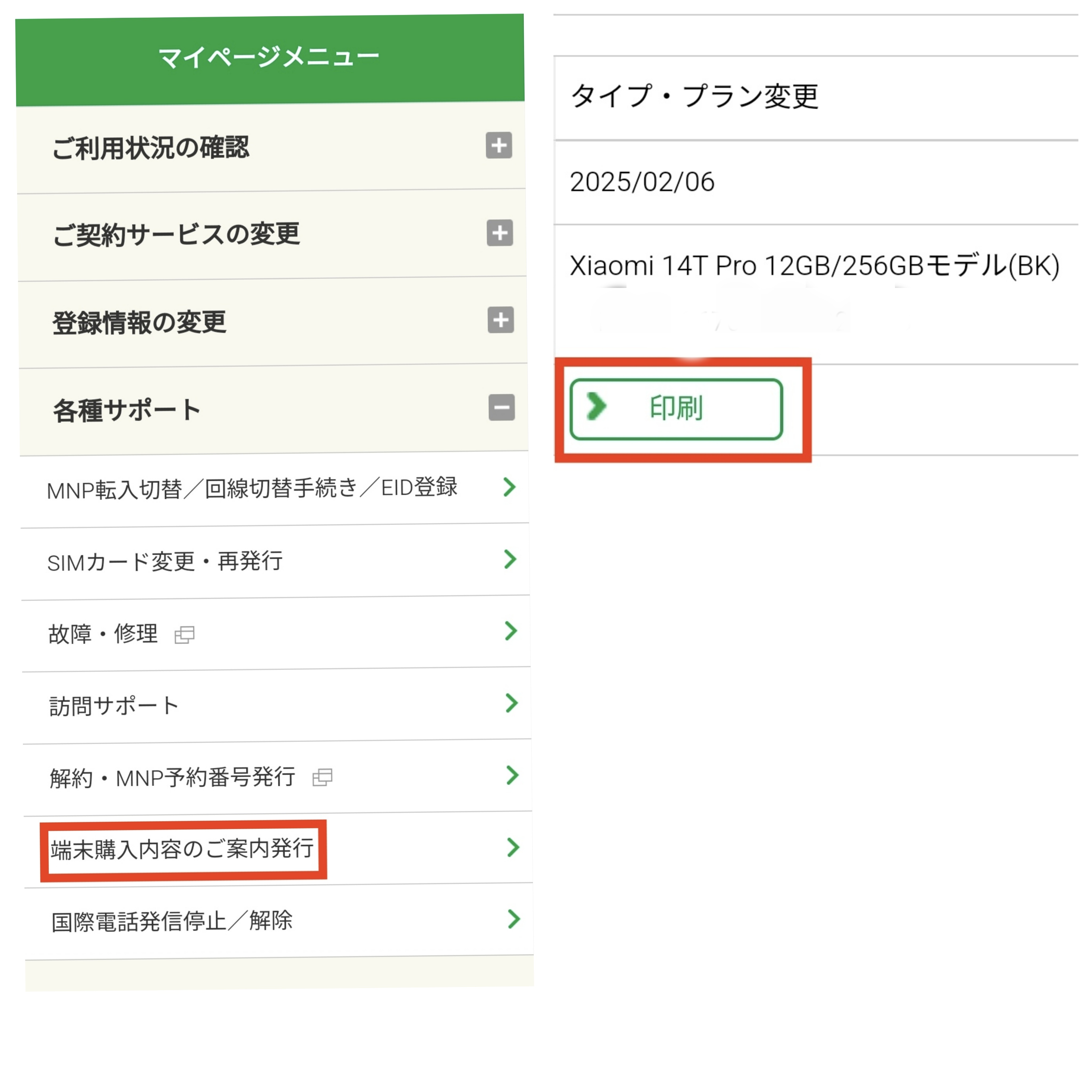Open 解約・MNP予約番号発行 link

click(172, 778)
